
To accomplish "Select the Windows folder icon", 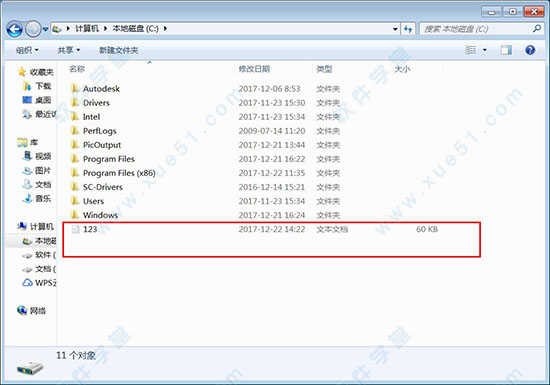I will pos(75,215).
